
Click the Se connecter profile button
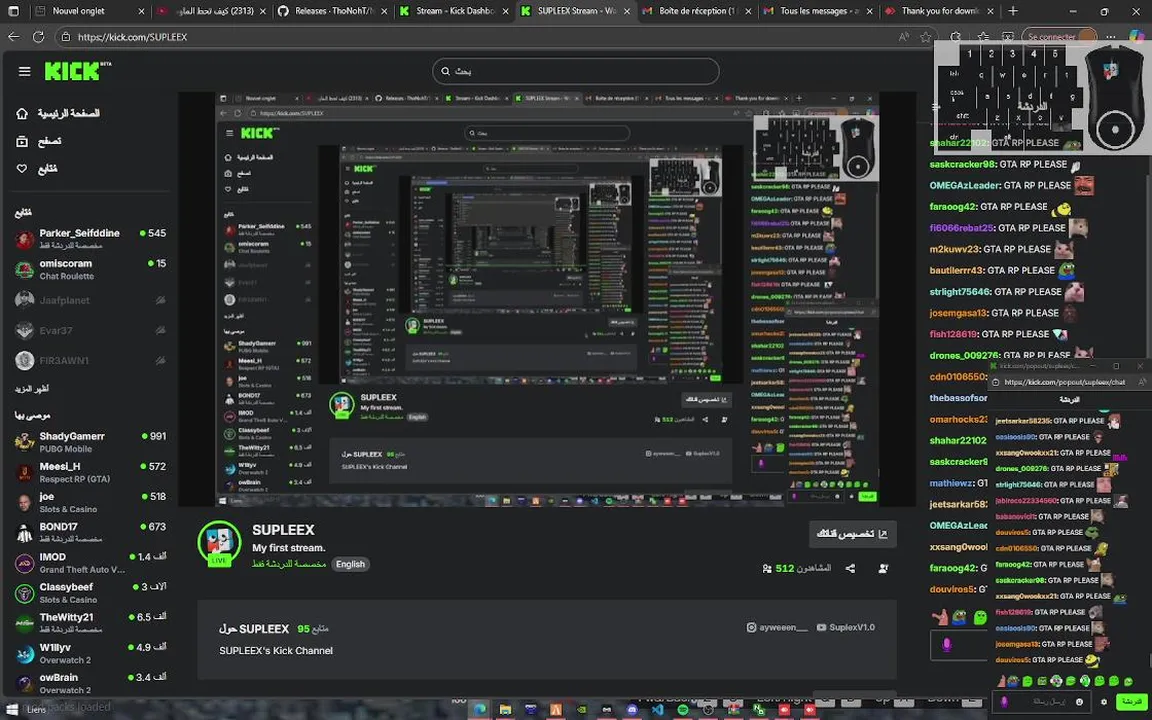pos(1059,37)
